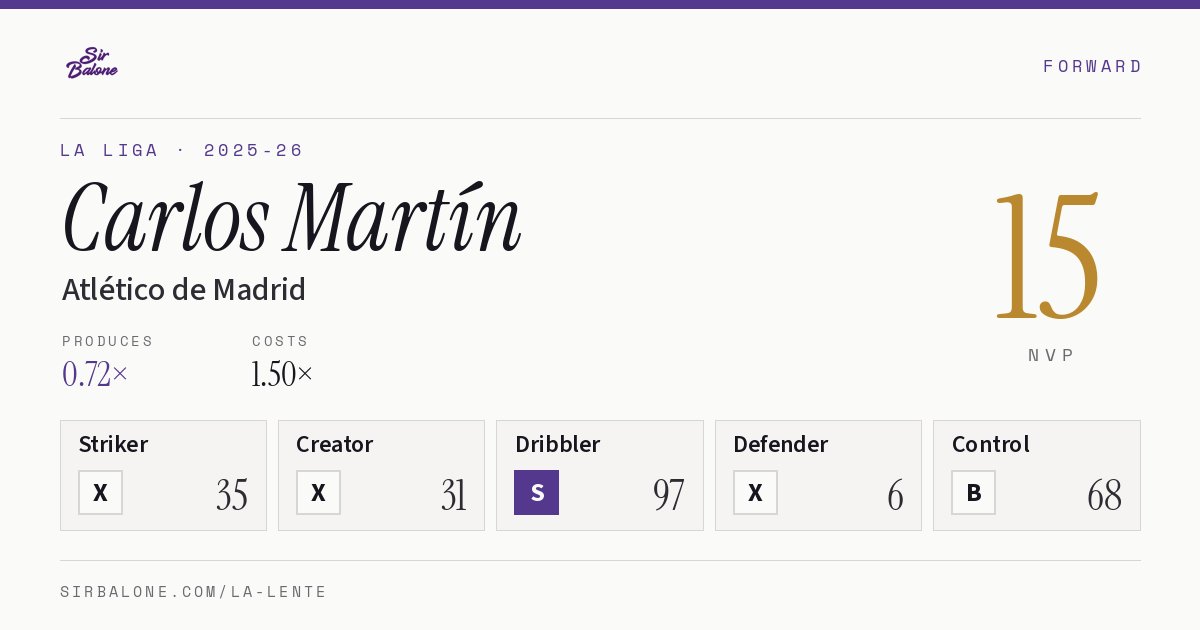The width and height of the screenshot is (1200, 630).
Task: Click the Dribbler score 97
Action: [x=669, y=495]
